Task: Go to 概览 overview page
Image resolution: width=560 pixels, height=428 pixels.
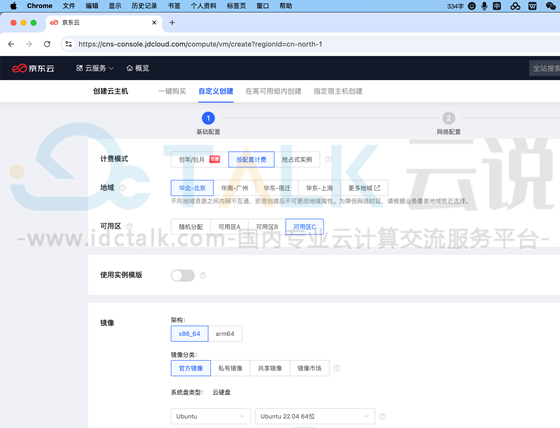Action: coord(138,68)
